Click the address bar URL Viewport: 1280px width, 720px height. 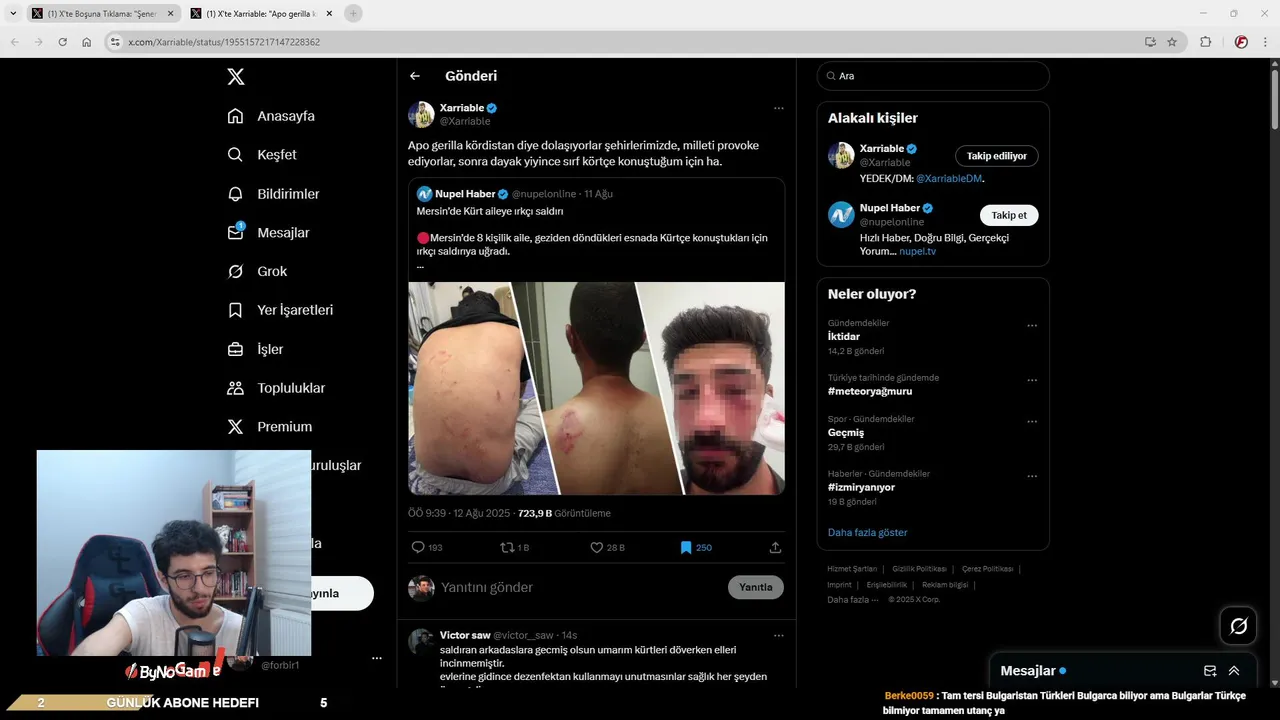coord(223,42)
